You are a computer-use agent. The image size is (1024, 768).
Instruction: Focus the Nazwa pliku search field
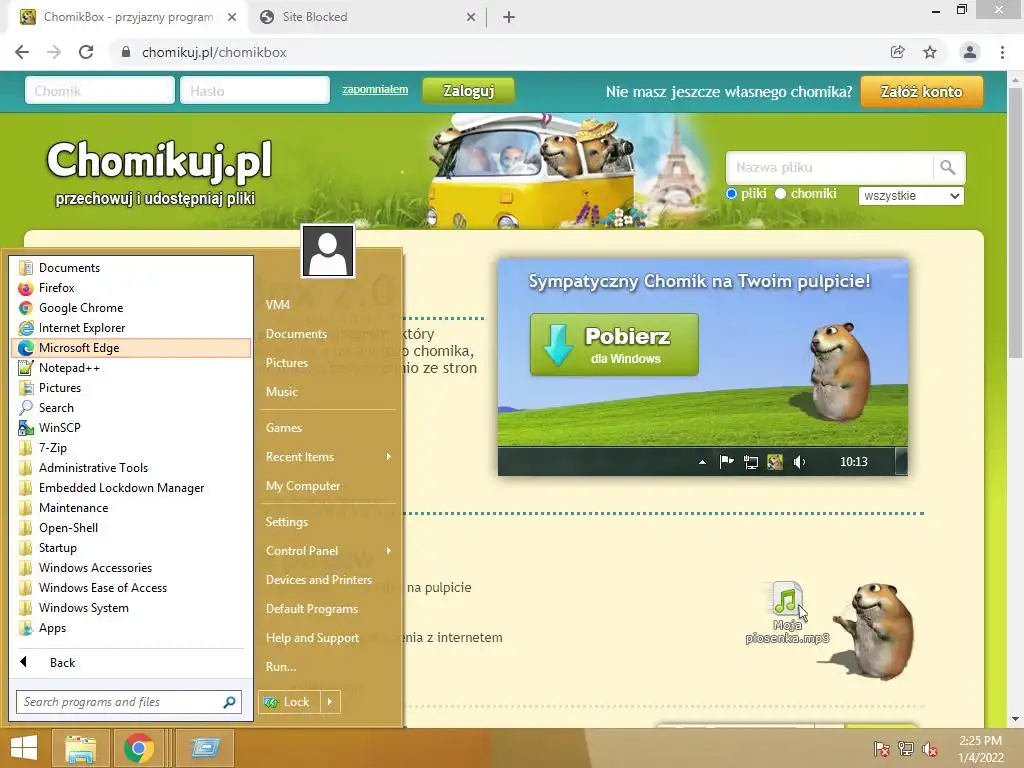tap(829, 168)
